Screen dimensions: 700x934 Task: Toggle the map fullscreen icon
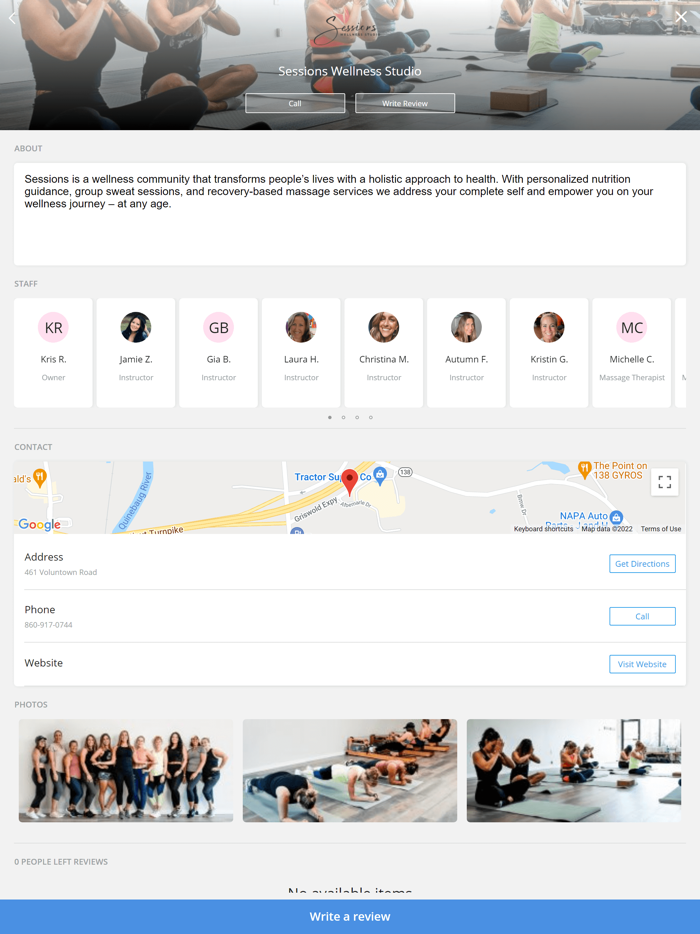pyautogui.click(x=664, y=482)
